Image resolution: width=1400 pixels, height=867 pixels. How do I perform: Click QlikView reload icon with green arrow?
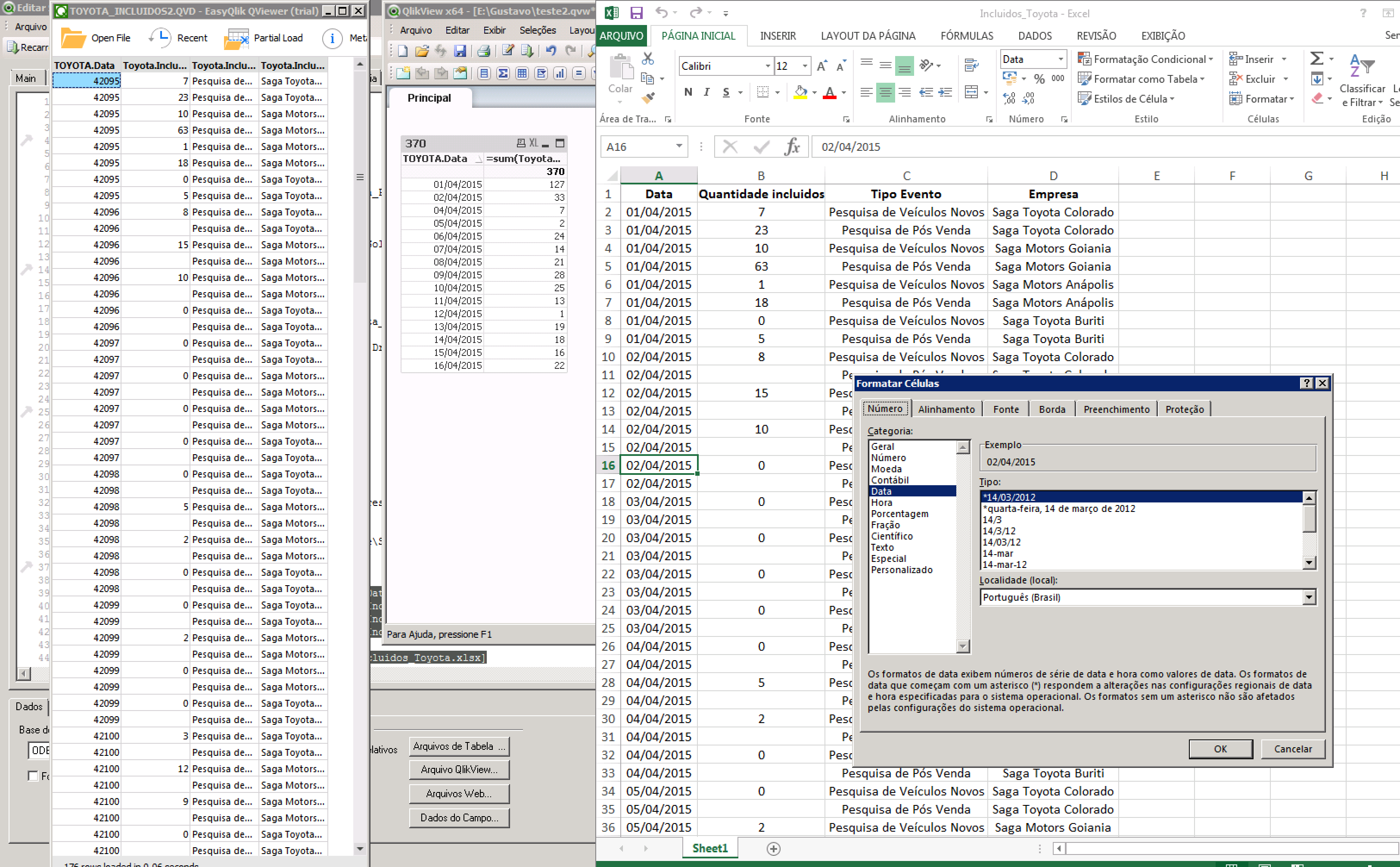coord(527,51)
